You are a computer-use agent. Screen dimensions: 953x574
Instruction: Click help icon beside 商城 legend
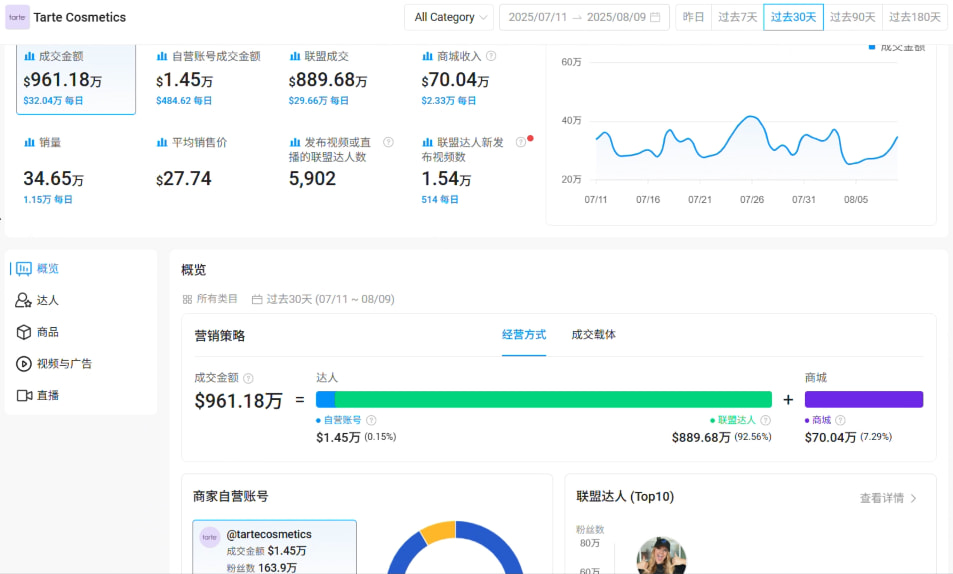841,420
